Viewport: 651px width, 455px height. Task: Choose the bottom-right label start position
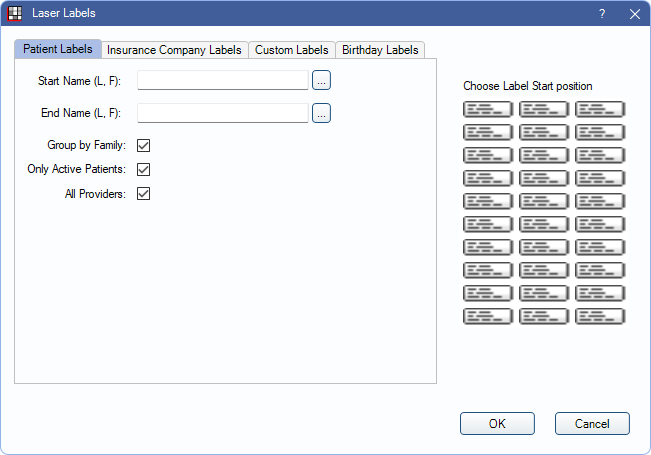pos(600,316)
